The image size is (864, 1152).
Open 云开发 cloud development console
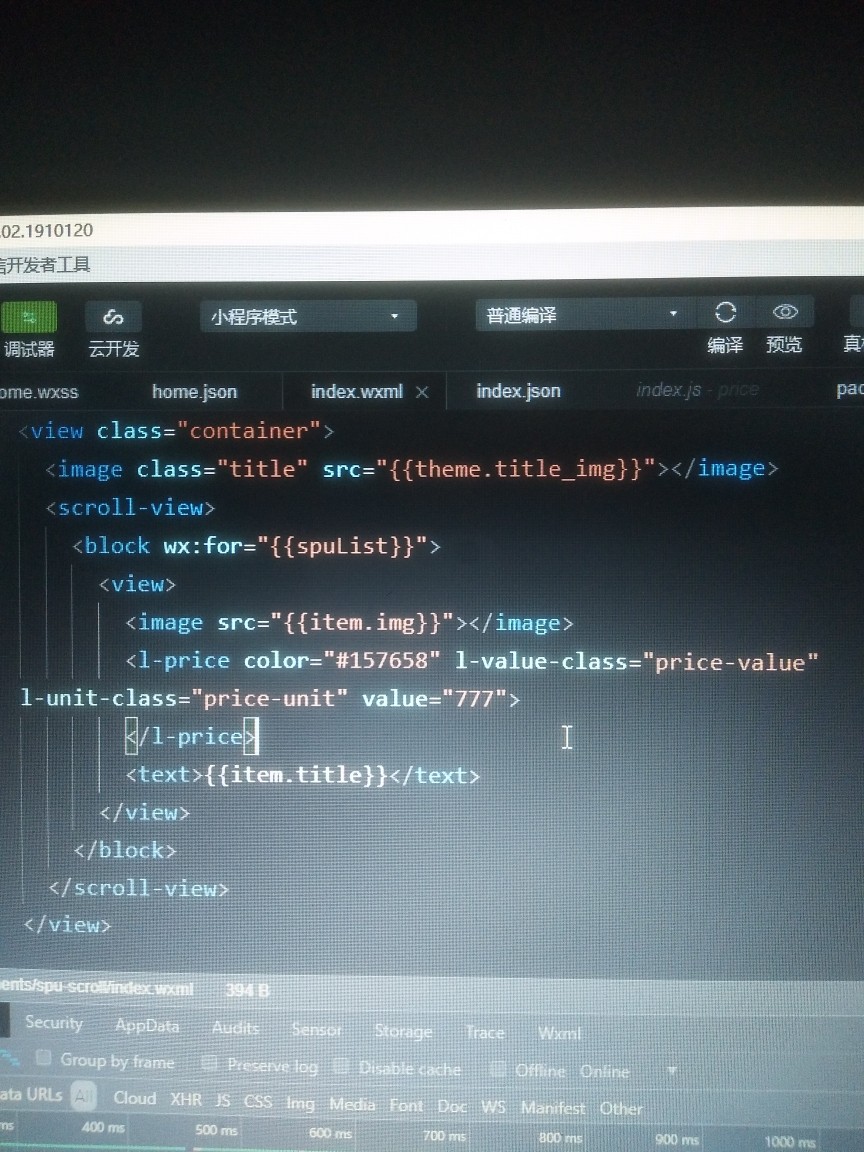(x=113, y=317)
